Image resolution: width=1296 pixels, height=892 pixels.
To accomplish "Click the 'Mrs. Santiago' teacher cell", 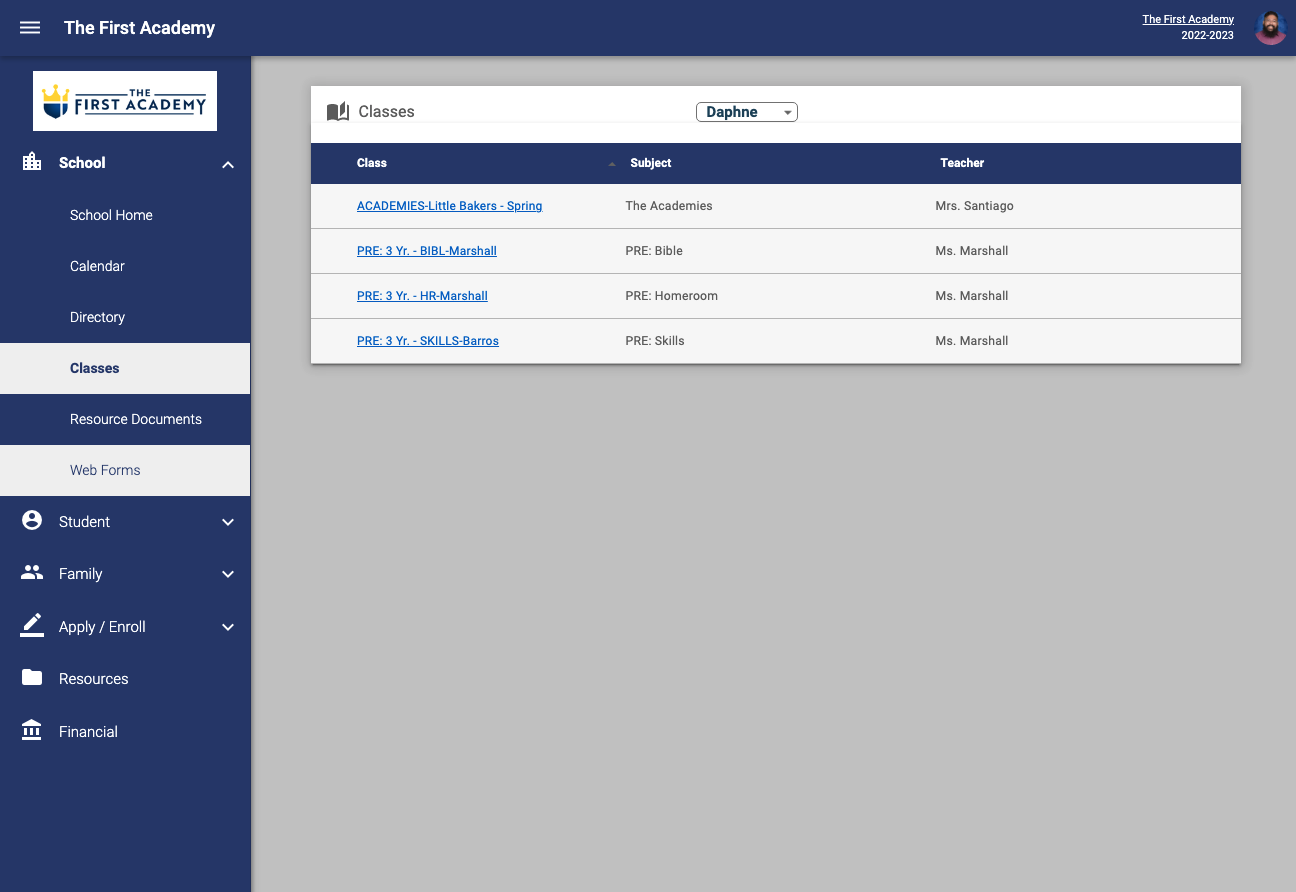I will click(x=975, y=206).
